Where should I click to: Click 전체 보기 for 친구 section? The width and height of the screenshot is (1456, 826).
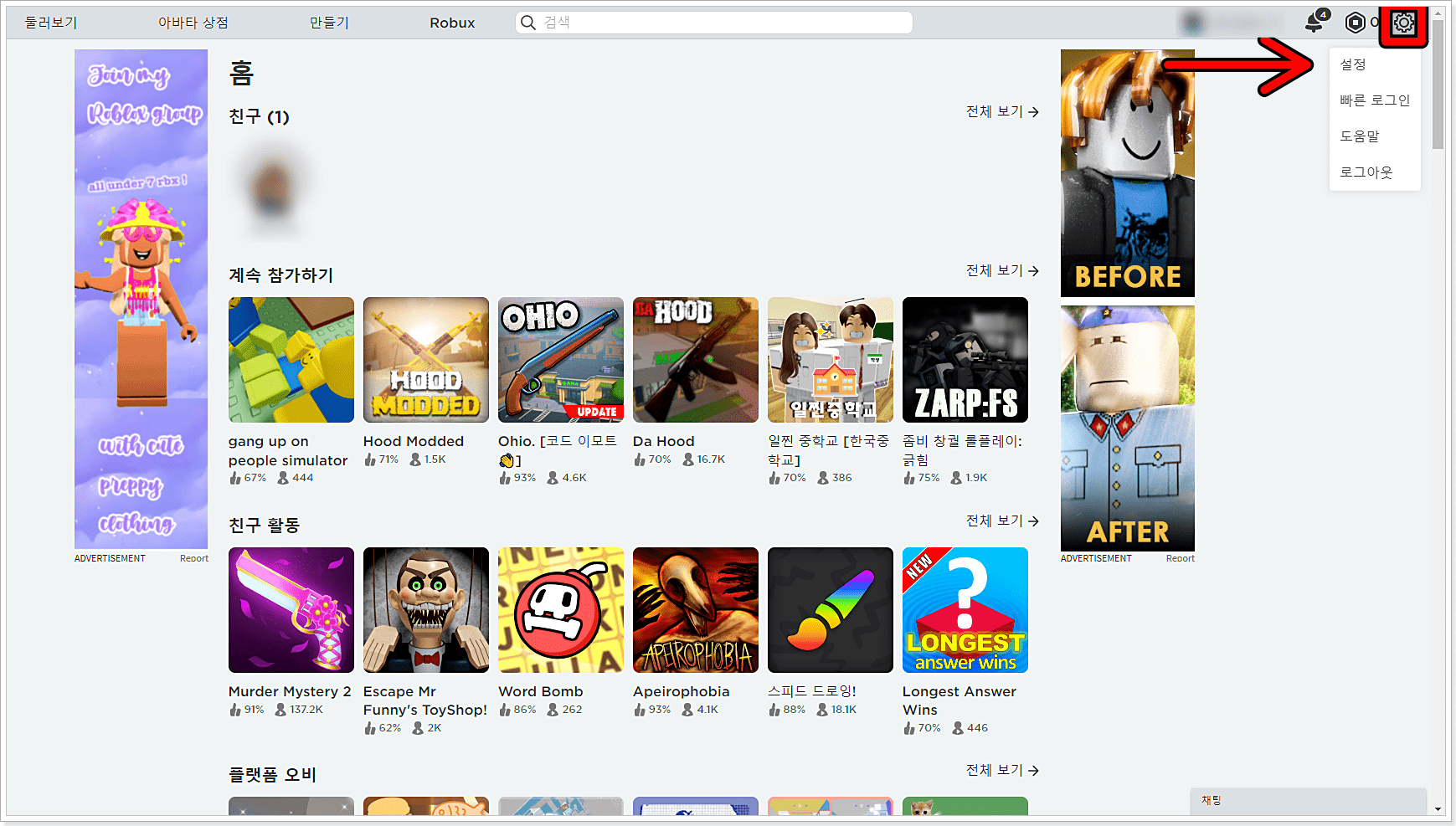(x=1002, y=111)
